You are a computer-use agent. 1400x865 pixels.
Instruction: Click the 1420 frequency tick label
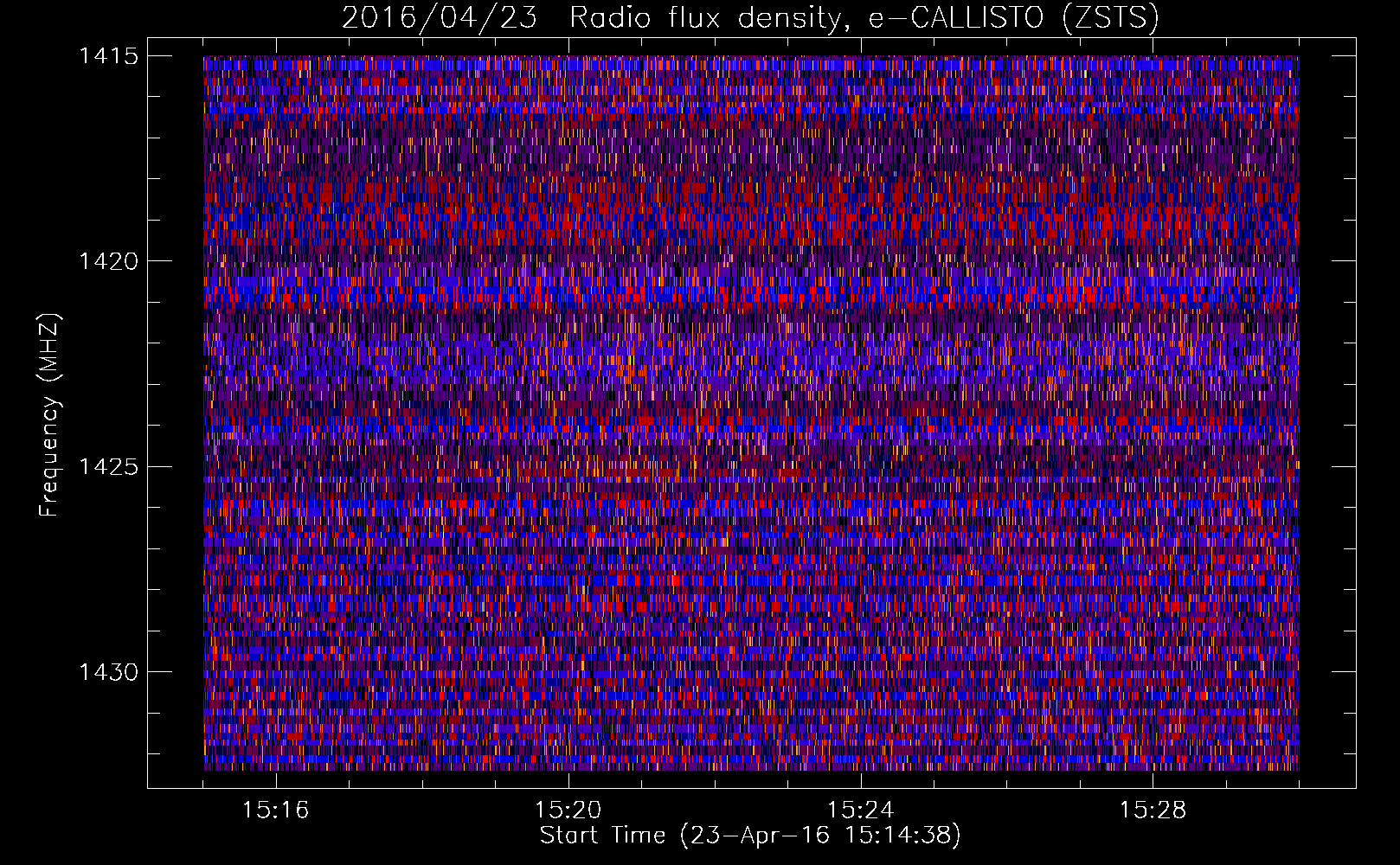(x=109, y=261)
